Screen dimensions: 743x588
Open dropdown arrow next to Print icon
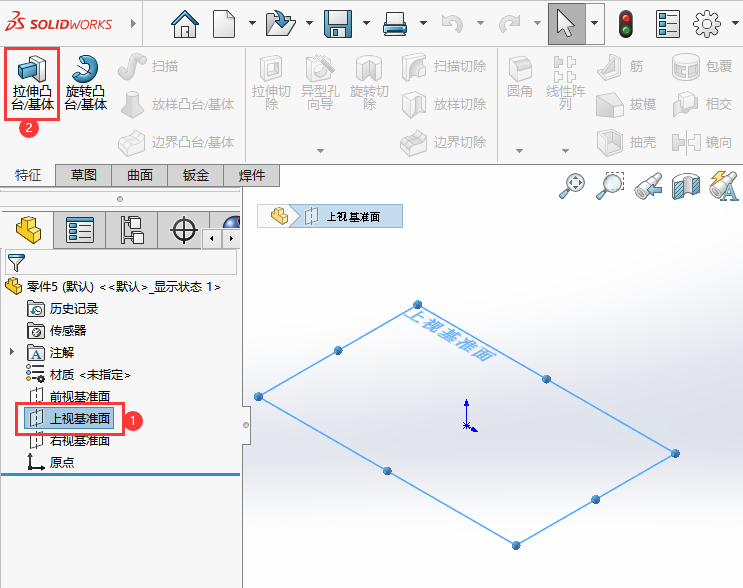(x=423, y=23)
